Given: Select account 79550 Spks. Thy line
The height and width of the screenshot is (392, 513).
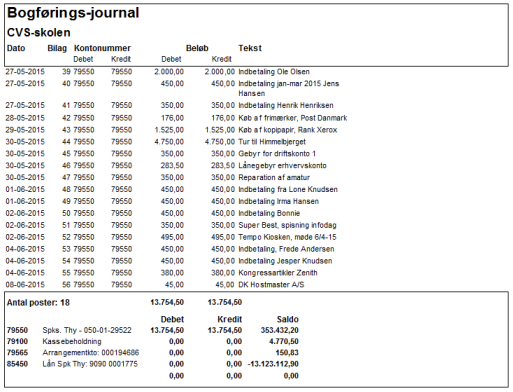Looking at the screenshot, I should [x=153, y=330].
